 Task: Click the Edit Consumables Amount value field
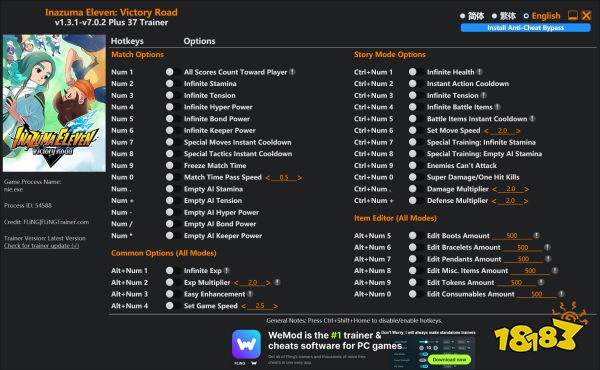pyautogui.click(x=536, y=294)
